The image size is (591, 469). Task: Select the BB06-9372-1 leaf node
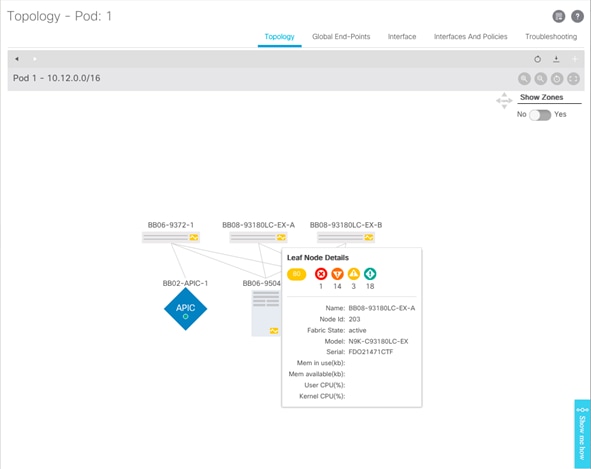[171, 237]
